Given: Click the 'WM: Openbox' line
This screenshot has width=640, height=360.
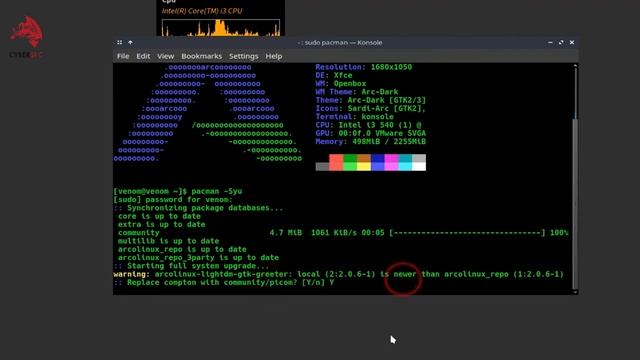Looking at the screenshot, I should [341, 83].
